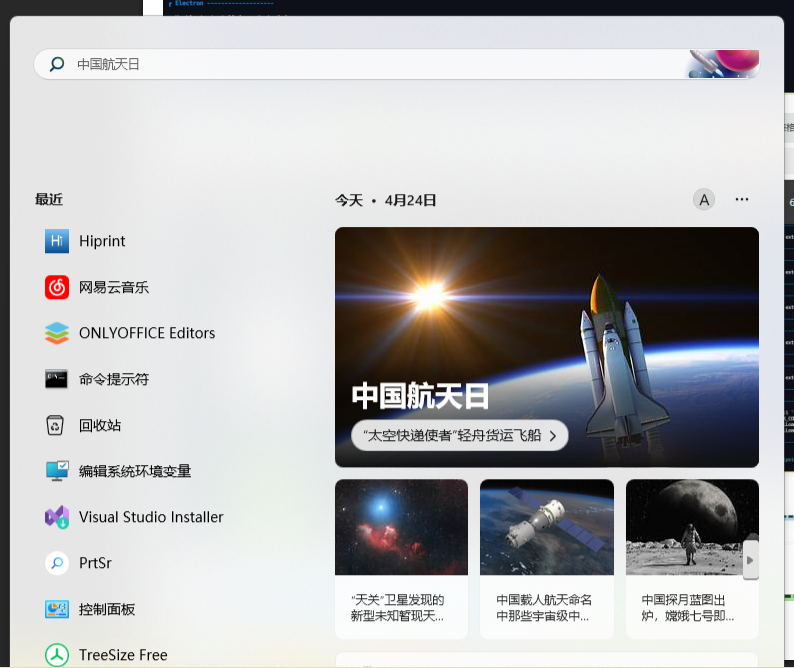Click the search box containing 中国航天日
This screenshot has height=668, width=794.
point(396,64)
